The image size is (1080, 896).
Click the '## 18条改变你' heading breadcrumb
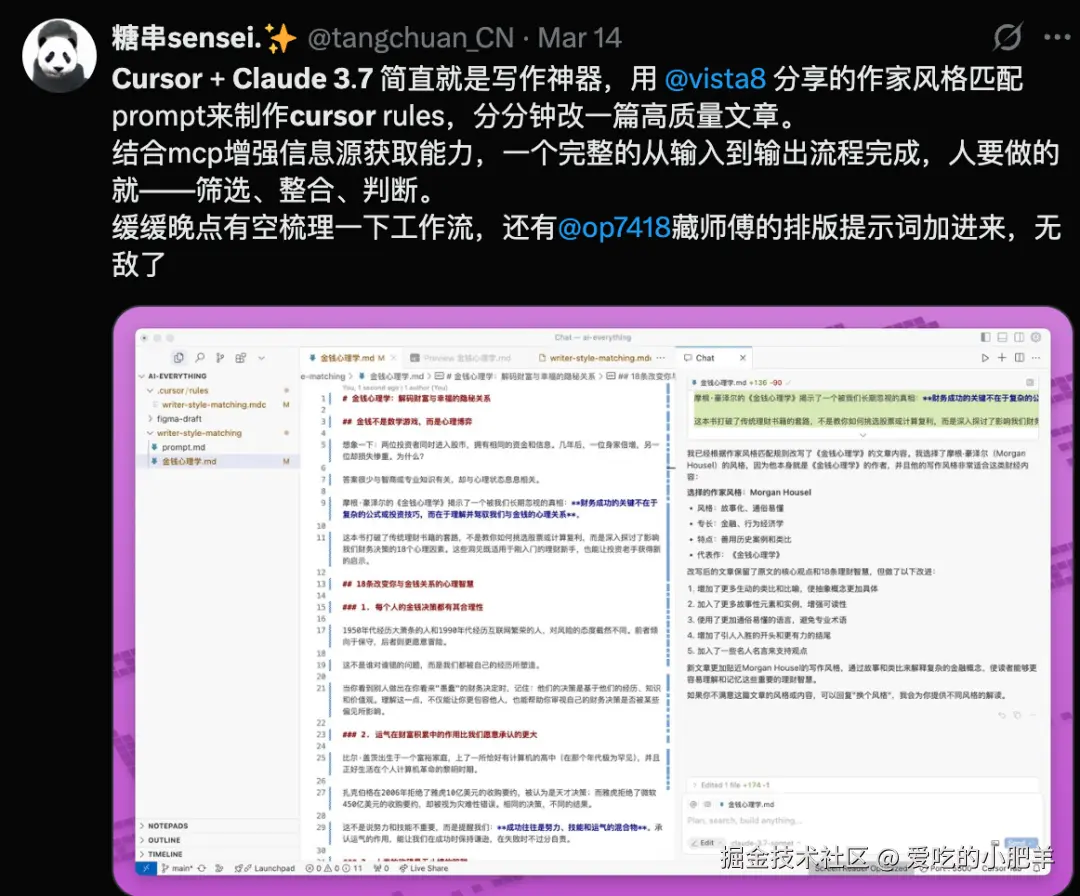pyautogui.click(x=641, y=377)
